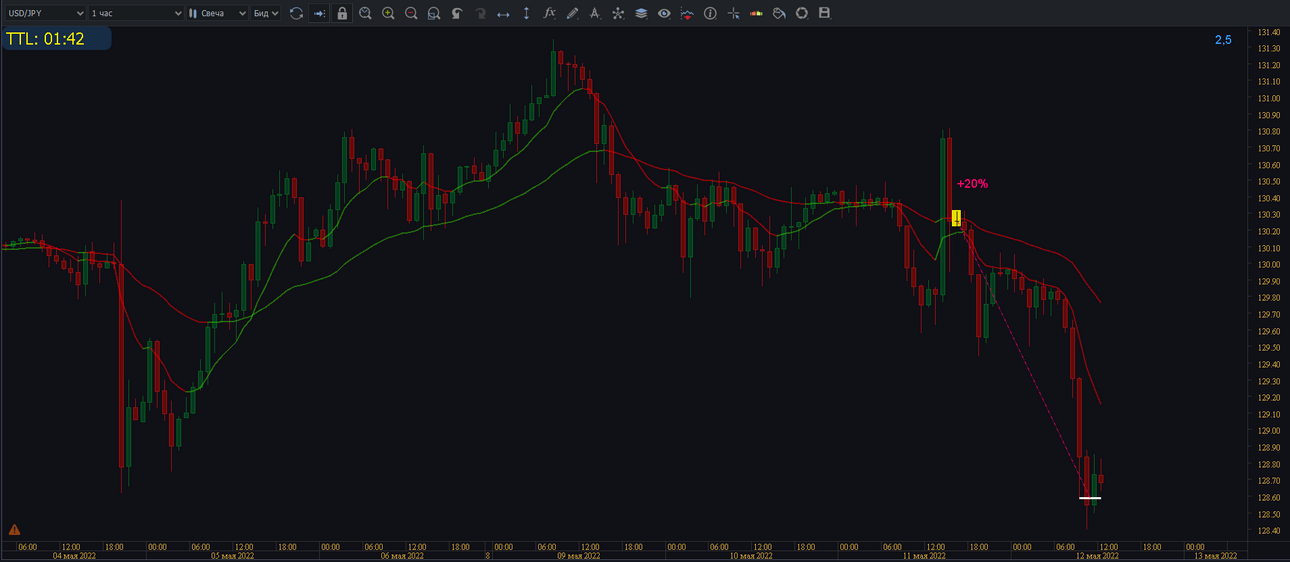This screenshot has height=562, width=1290.
Task: Click the info circle icon
Action: [710, 13]
